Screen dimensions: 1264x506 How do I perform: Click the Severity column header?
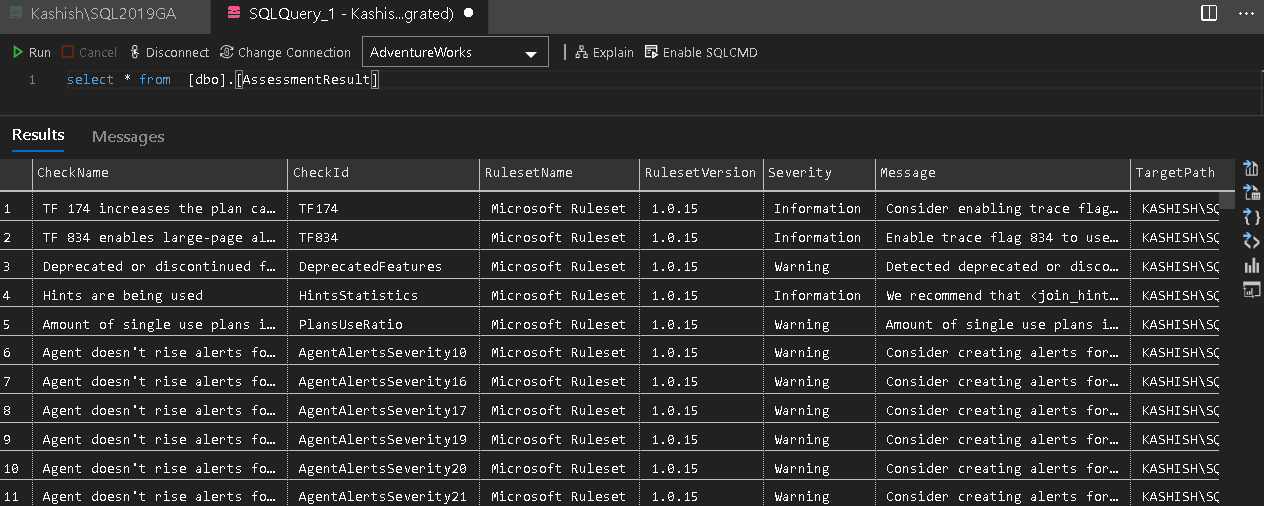point(800,172)
